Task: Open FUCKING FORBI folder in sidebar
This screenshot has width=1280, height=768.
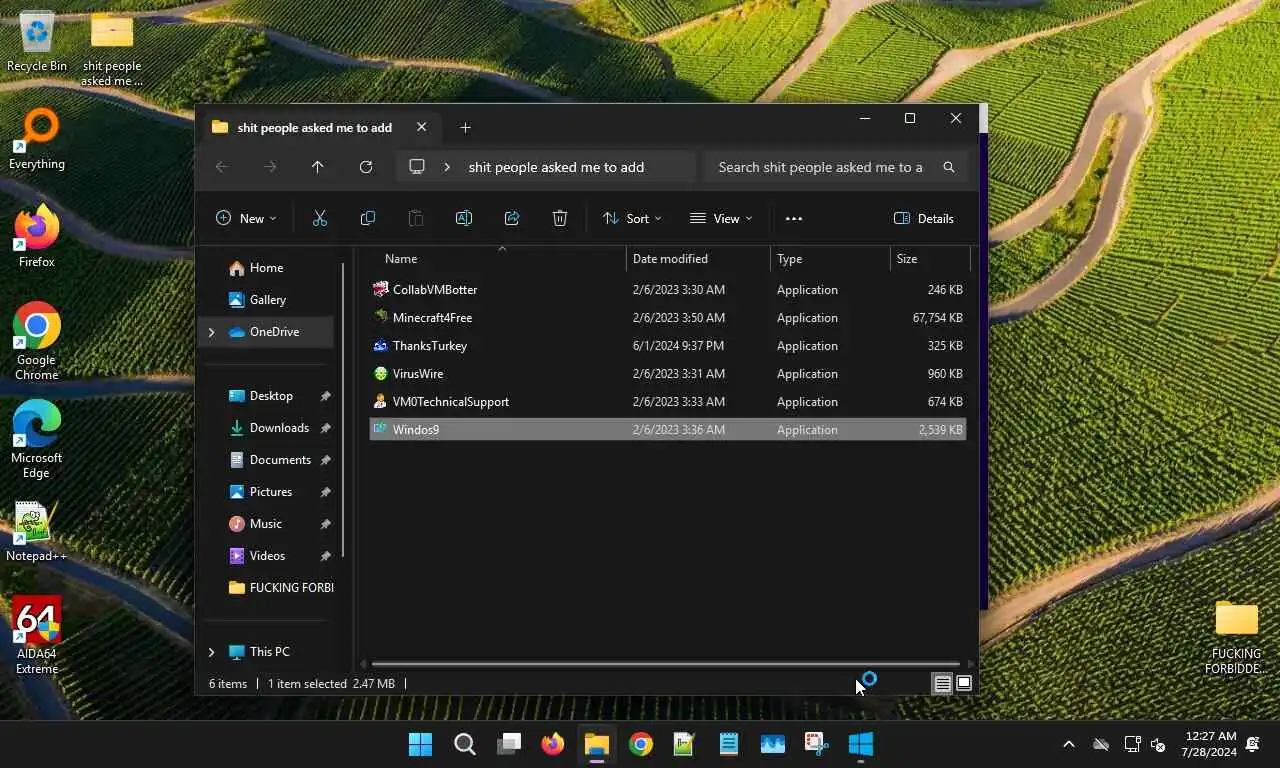Action: click(x=281, y=588)
